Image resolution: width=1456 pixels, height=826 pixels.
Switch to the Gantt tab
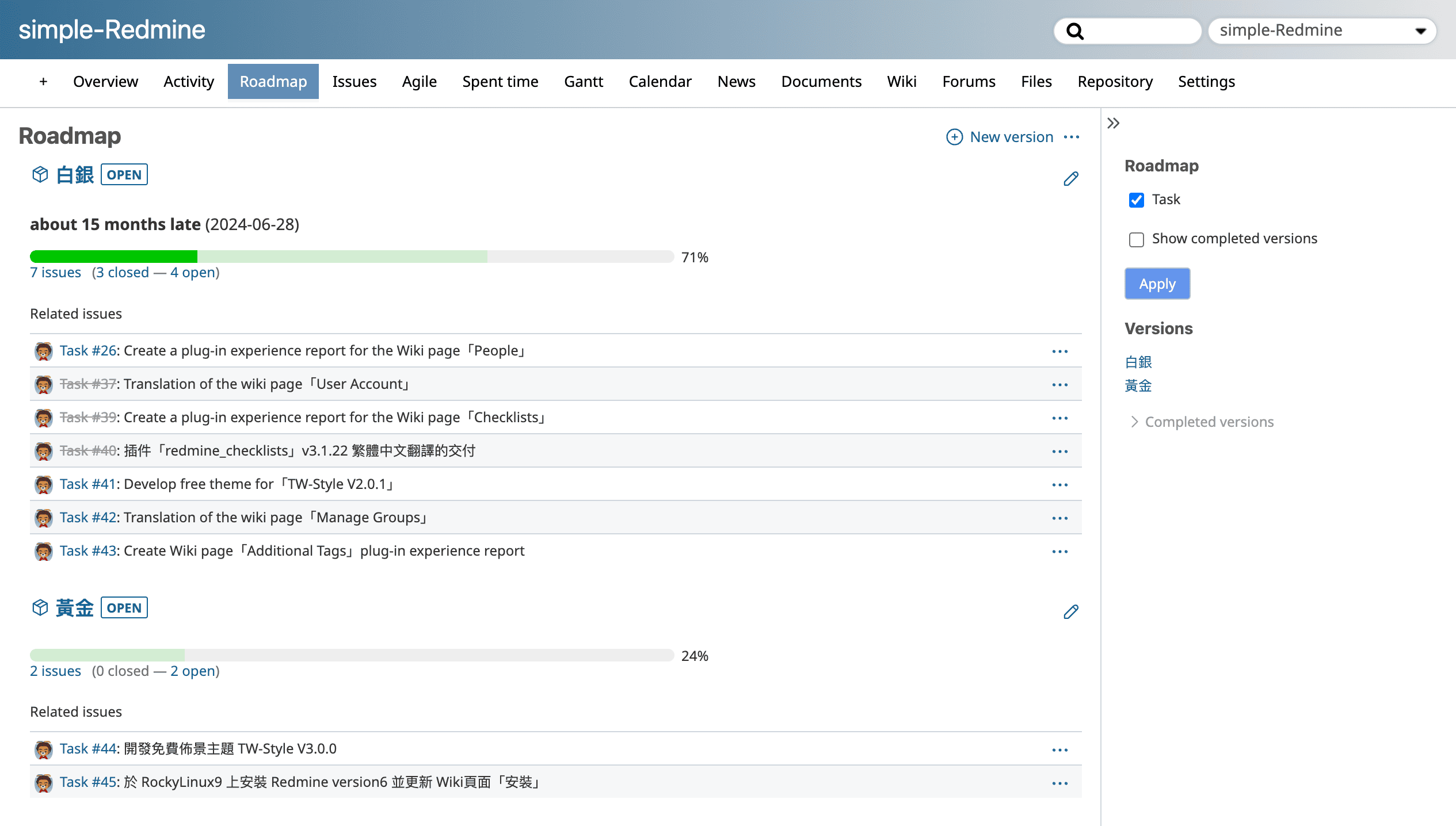tap(584, 82)
